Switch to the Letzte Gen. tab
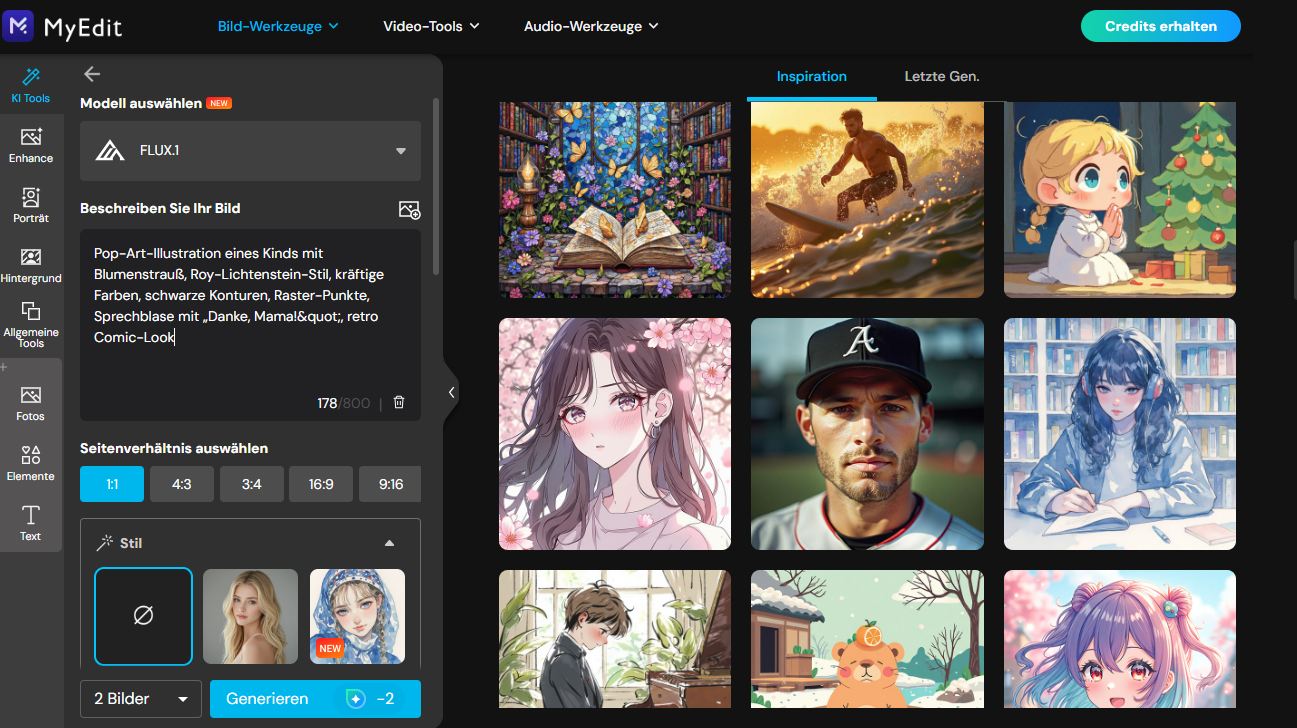The width and height of the screenshot is (1297, 728). tap(942, 76)
